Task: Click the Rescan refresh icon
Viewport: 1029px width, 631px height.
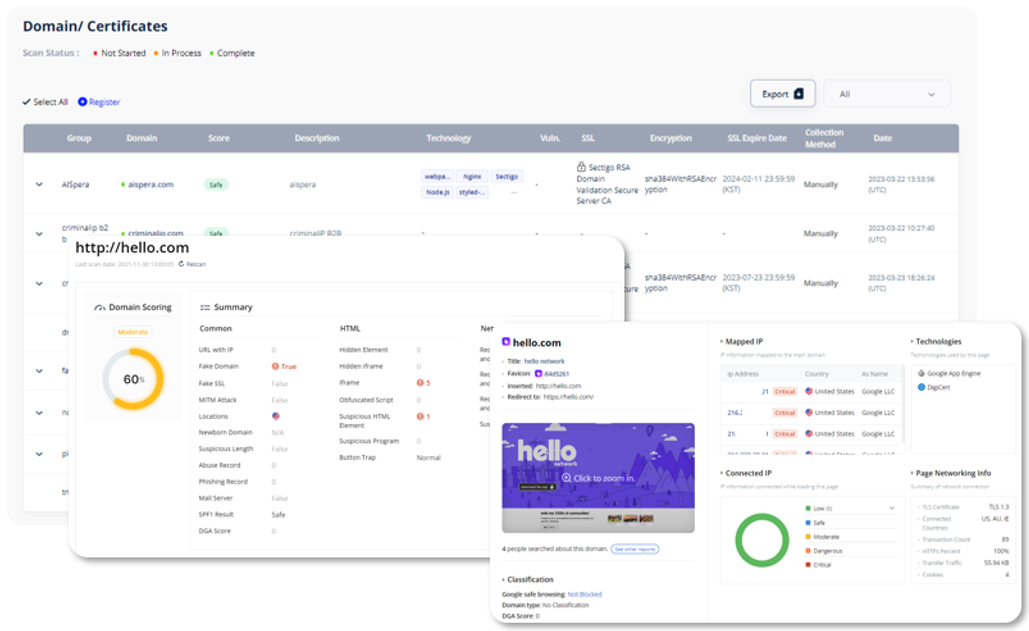Action: [181, 264]
